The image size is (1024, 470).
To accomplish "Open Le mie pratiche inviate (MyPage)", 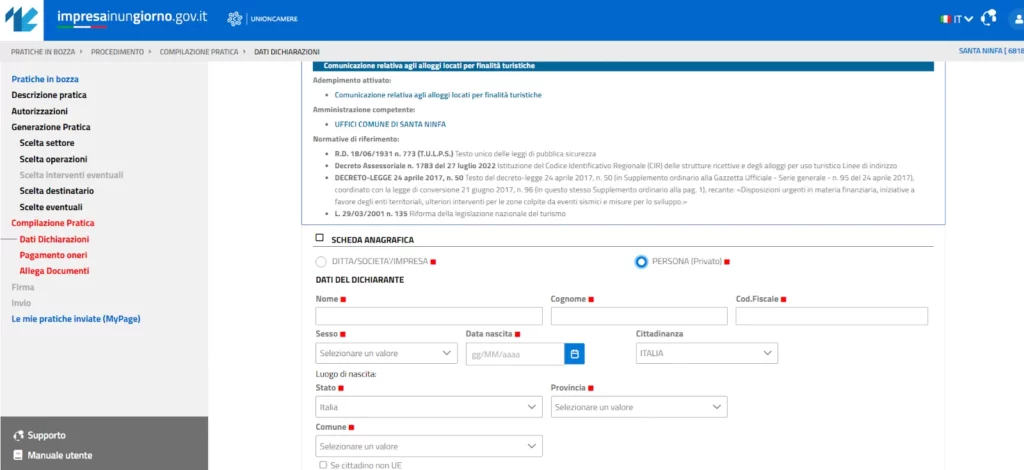I will click(76, 319).
